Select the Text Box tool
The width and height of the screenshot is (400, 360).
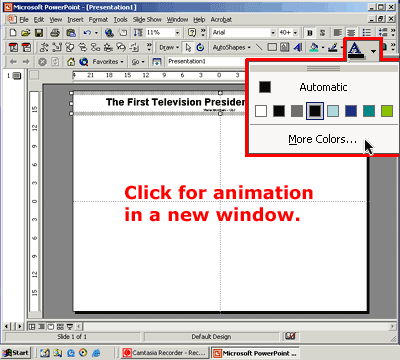pos(284,47)
